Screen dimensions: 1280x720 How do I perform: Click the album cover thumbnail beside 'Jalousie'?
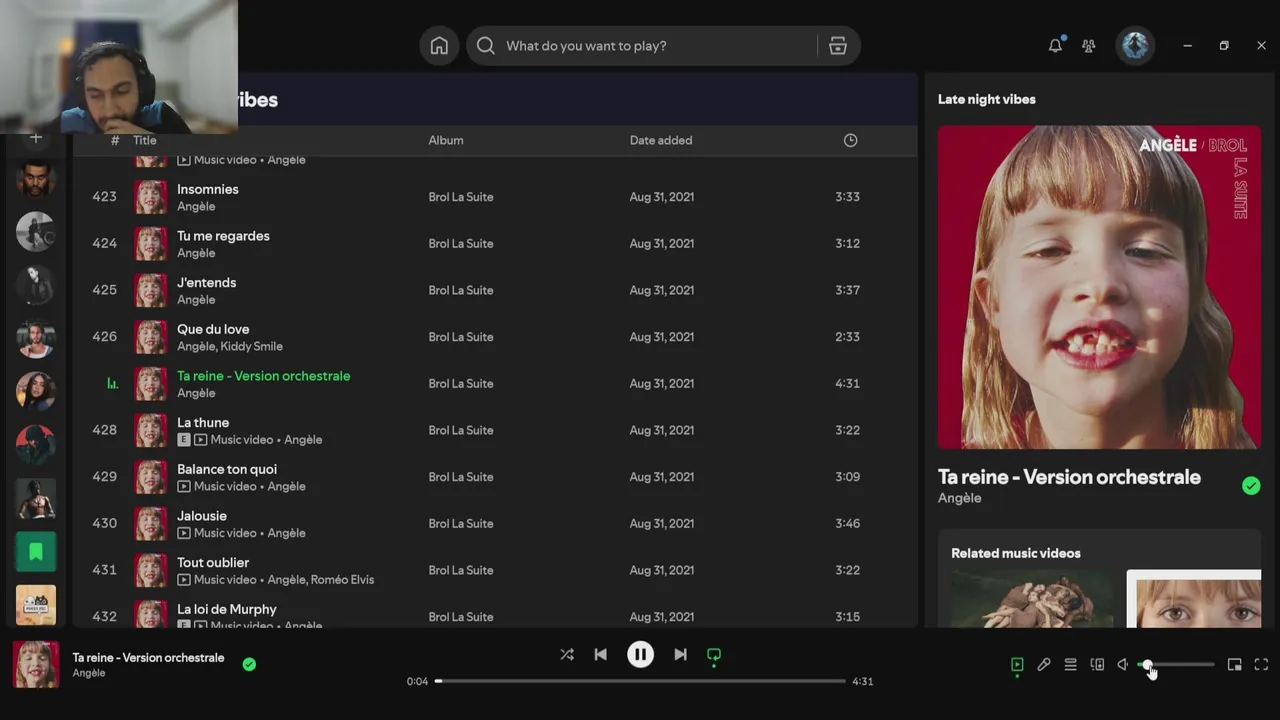coord(151,523)
